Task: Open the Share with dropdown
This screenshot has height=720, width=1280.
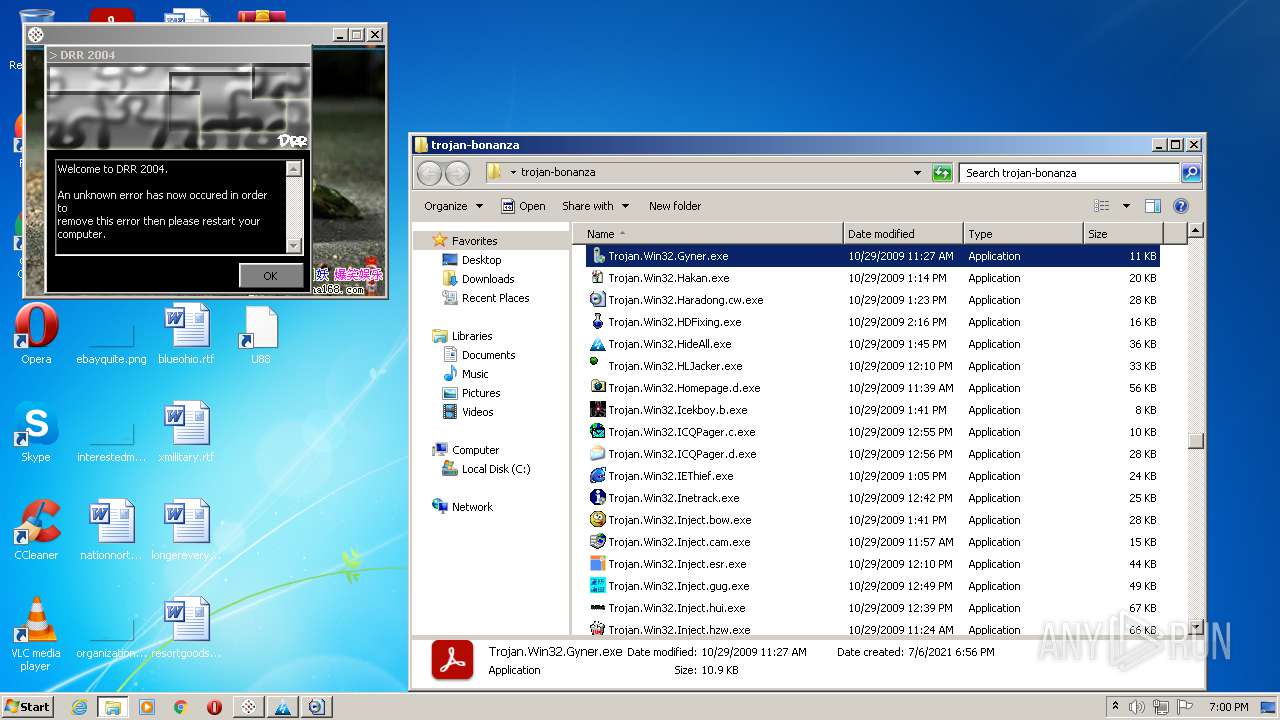Action: [x=595, y=206]
